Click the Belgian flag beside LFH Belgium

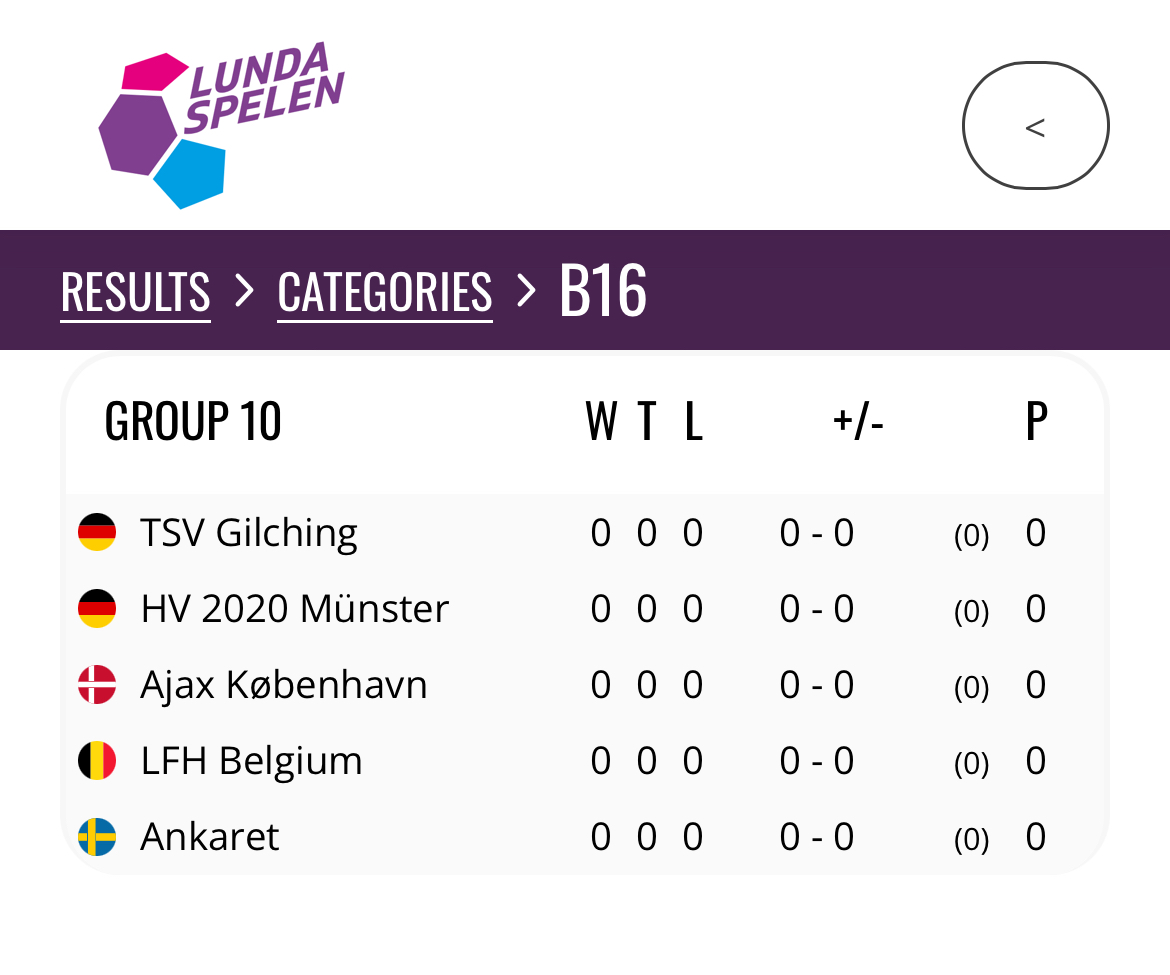pos(97,760)
